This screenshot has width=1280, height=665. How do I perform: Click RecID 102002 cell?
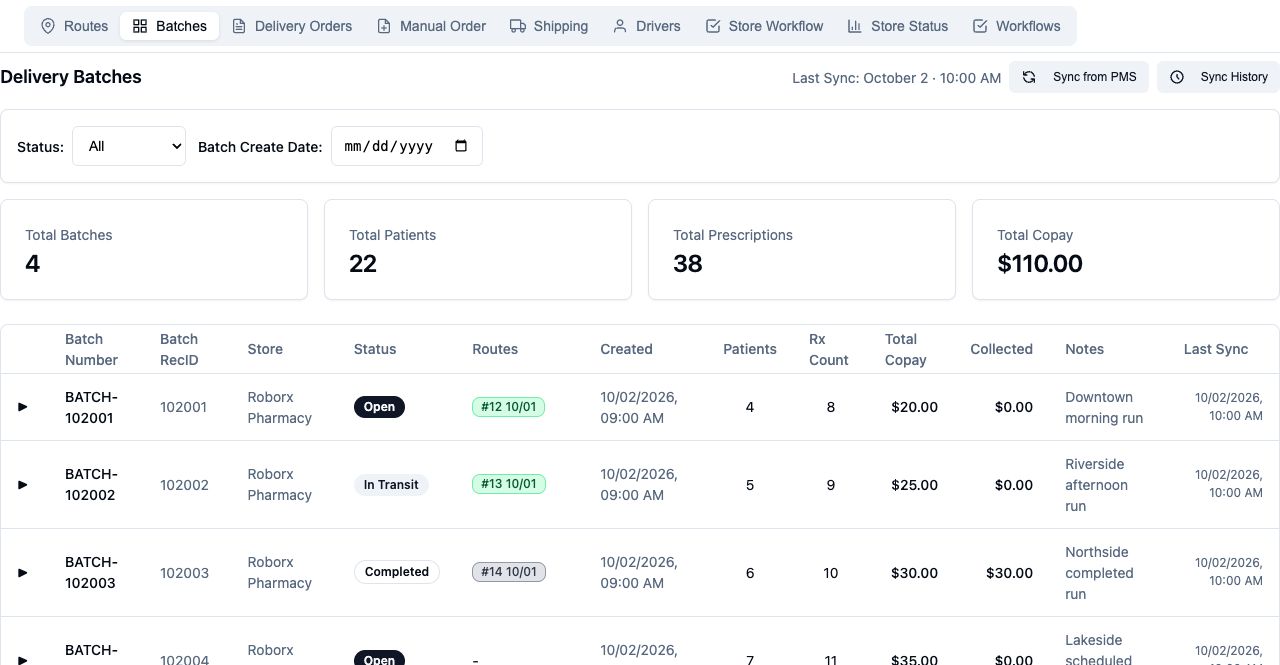click(184, 485)
